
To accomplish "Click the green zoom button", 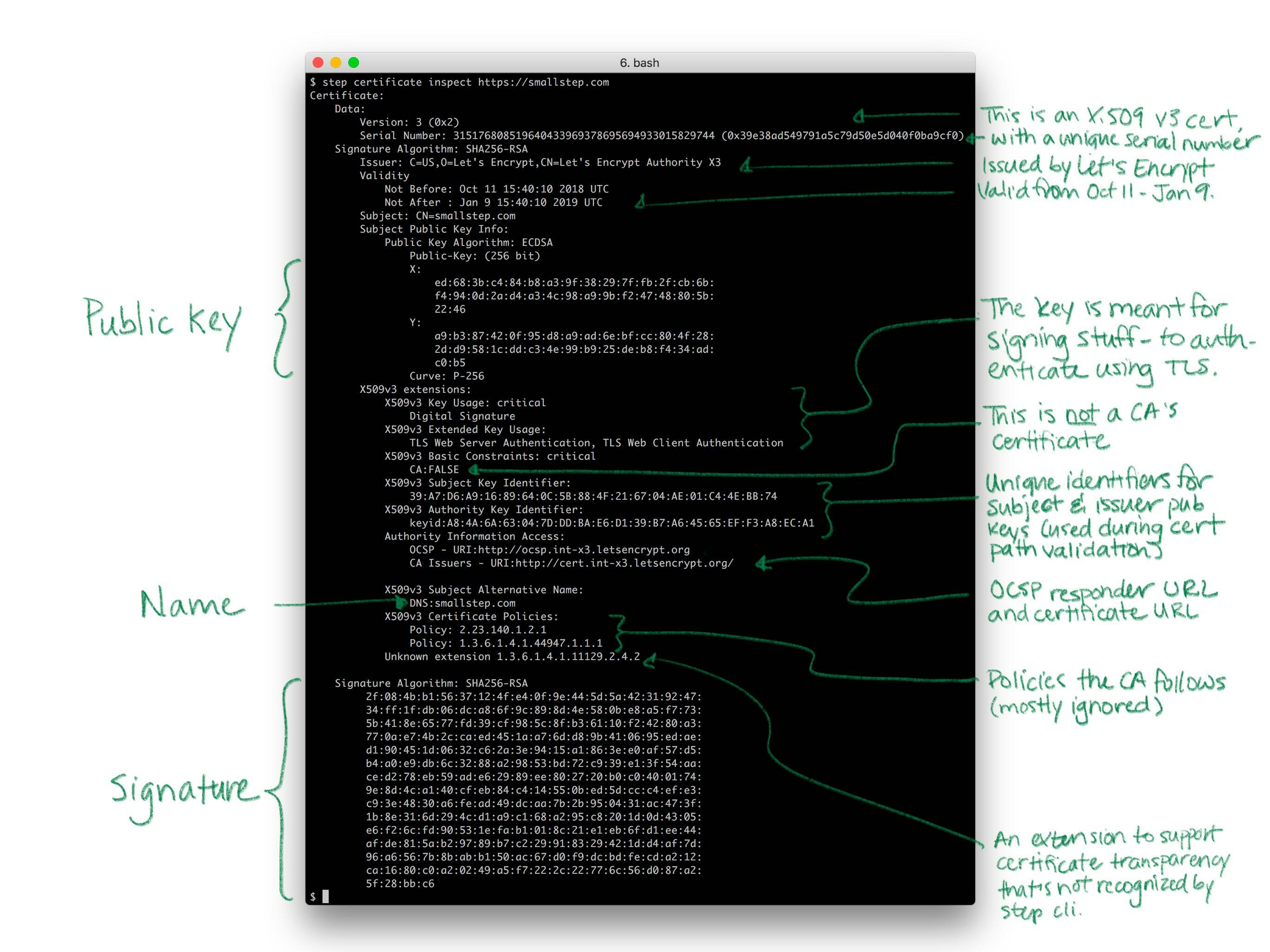I will pos(354,62).
